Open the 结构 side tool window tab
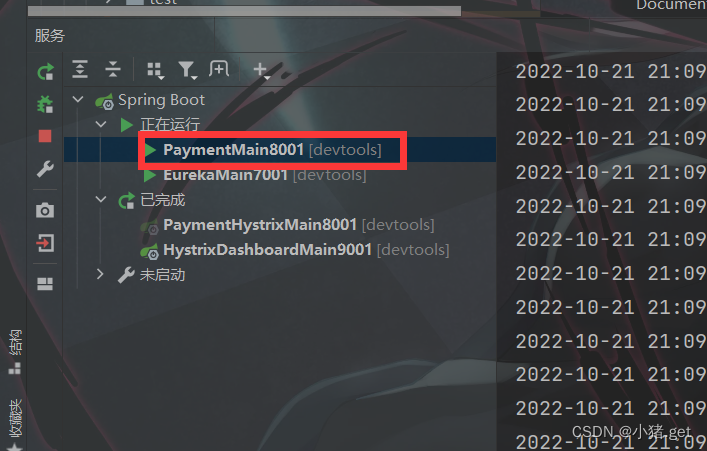707x451 pixels. pos(15,351)
